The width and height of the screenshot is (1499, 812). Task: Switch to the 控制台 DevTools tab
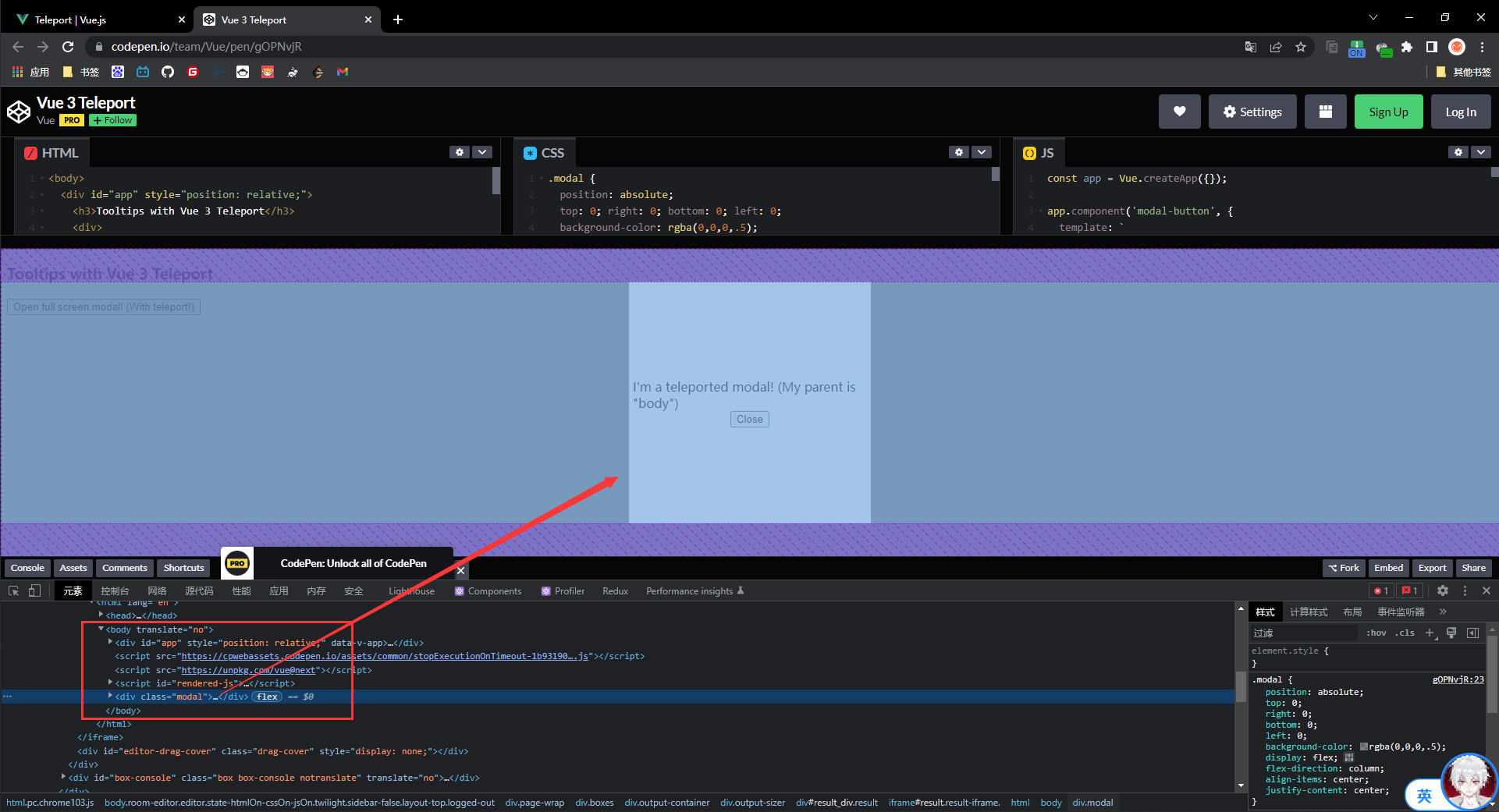pyautogui.click(x=115, y=590)
